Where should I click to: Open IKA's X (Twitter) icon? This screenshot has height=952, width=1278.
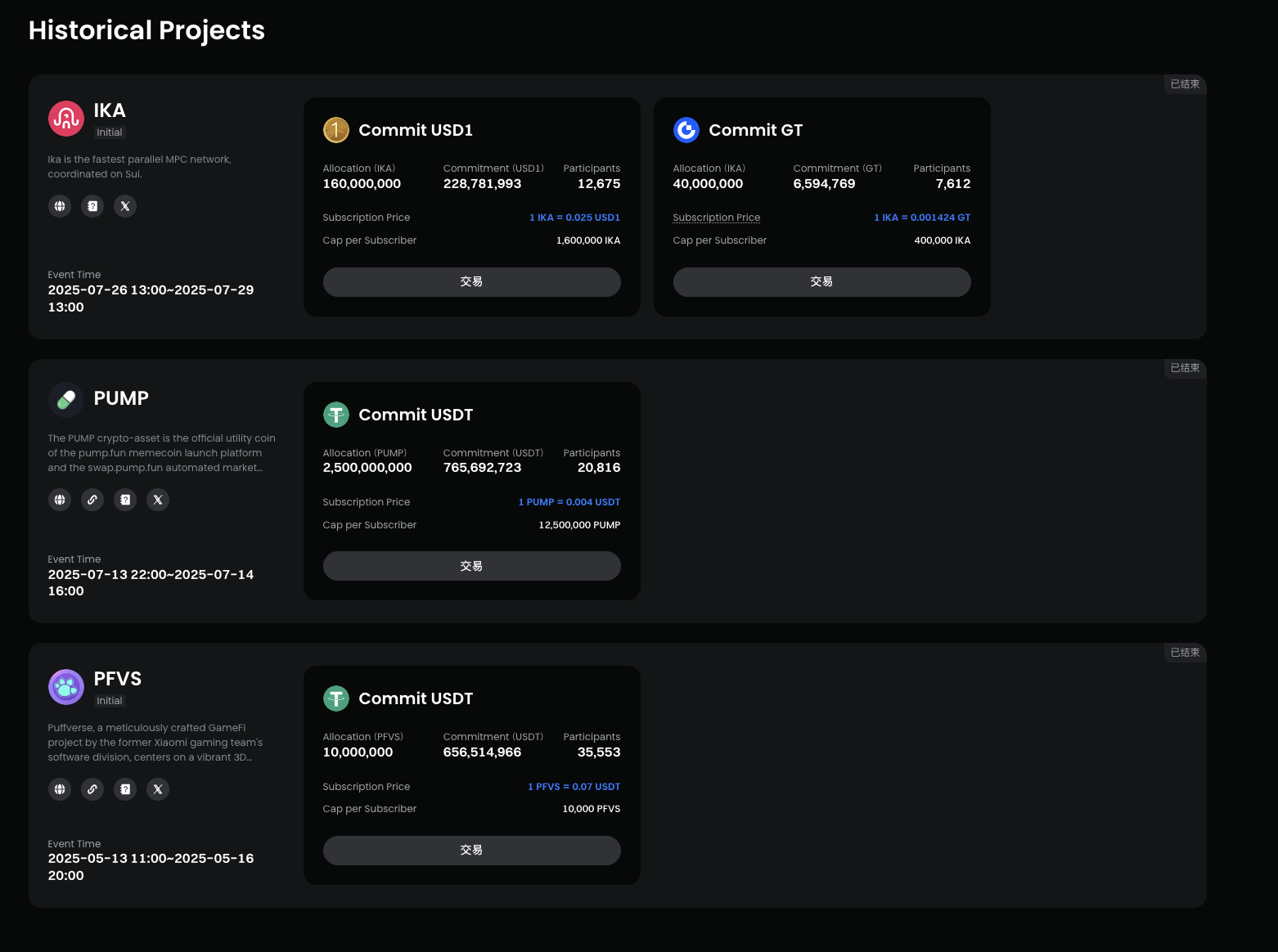(x=125, y=206)
